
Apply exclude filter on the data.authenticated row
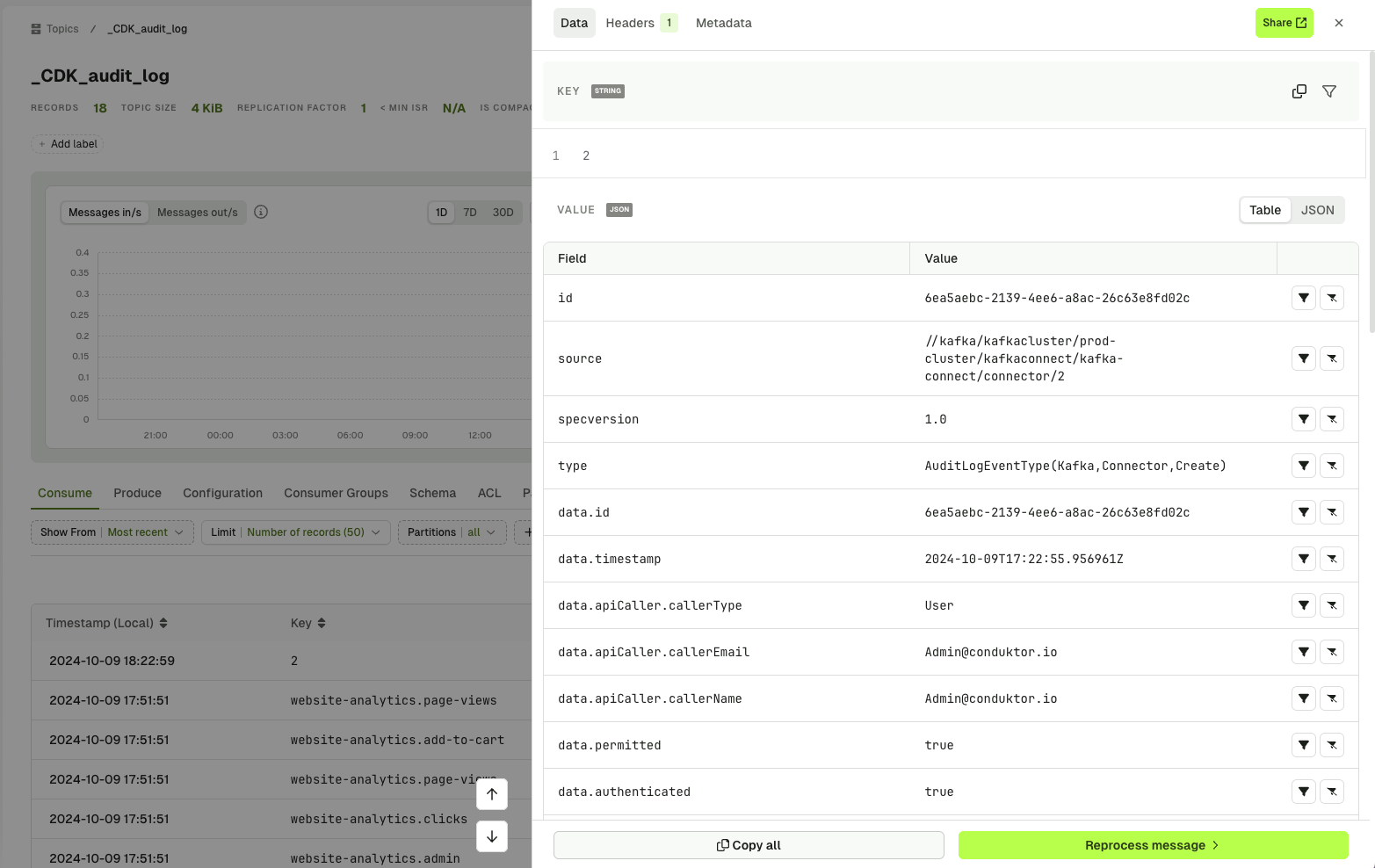click(1332, 792)
